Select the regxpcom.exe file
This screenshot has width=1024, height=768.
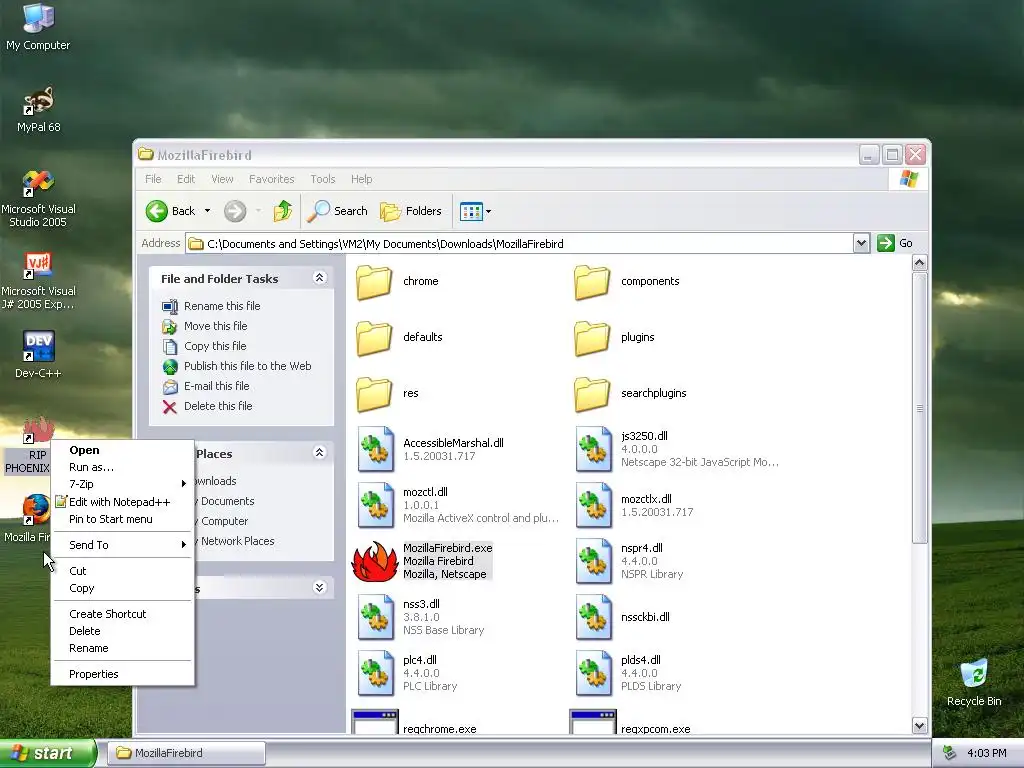[x=631, y=722]
